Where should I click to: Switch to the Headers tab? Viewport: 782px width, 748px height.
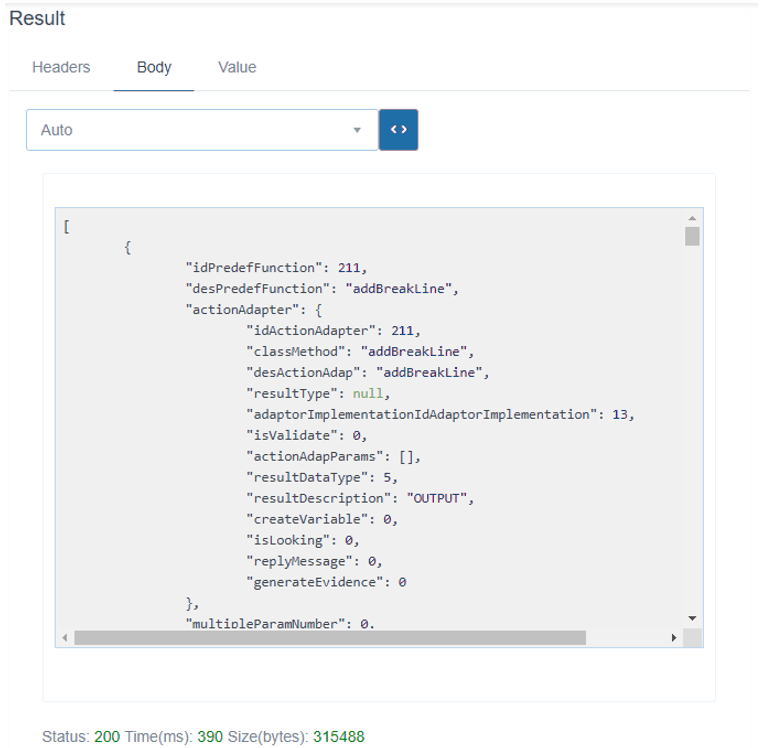[x=61, y=68]
